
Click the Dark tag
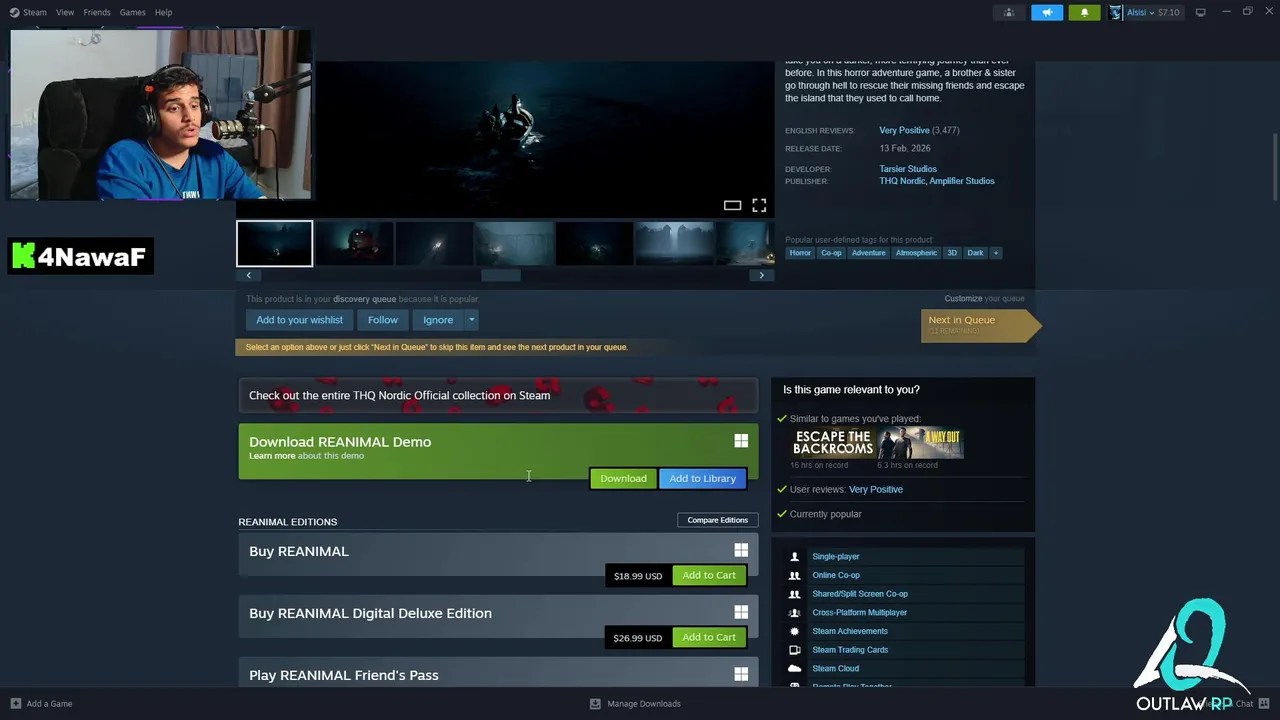[975, 253]
